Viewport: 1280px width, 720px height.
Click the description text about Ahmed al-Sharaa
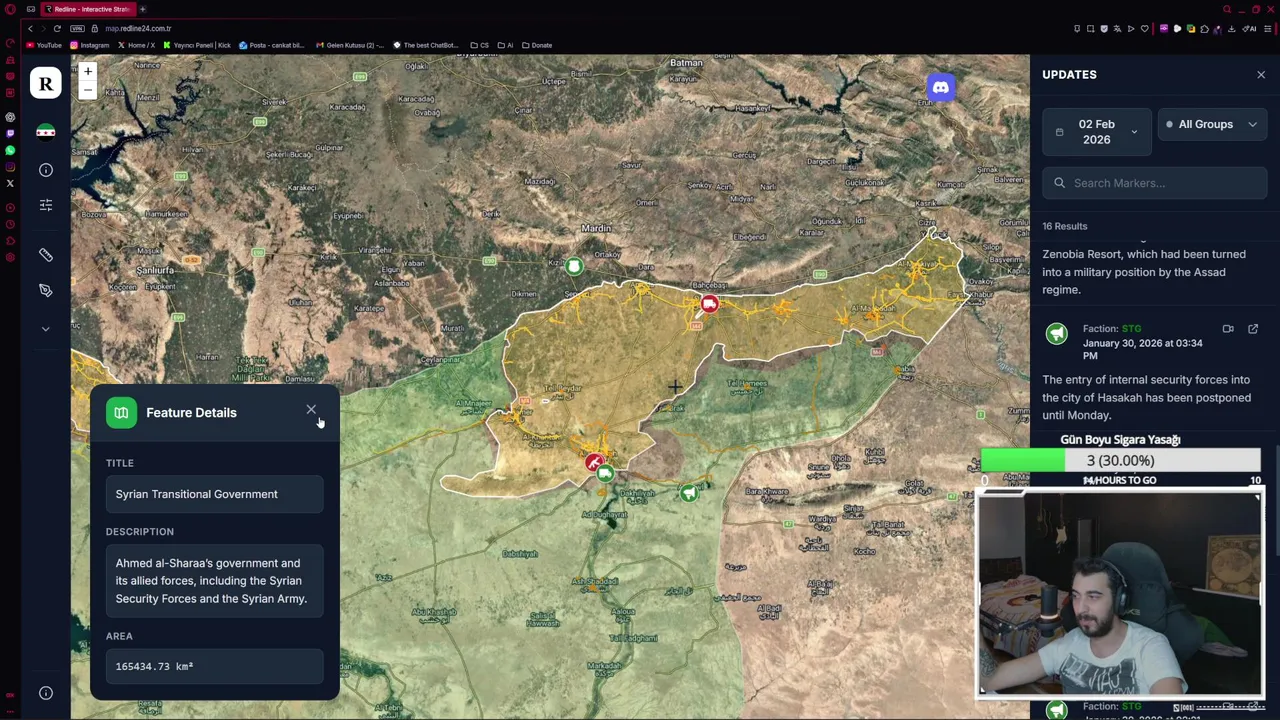215,581
